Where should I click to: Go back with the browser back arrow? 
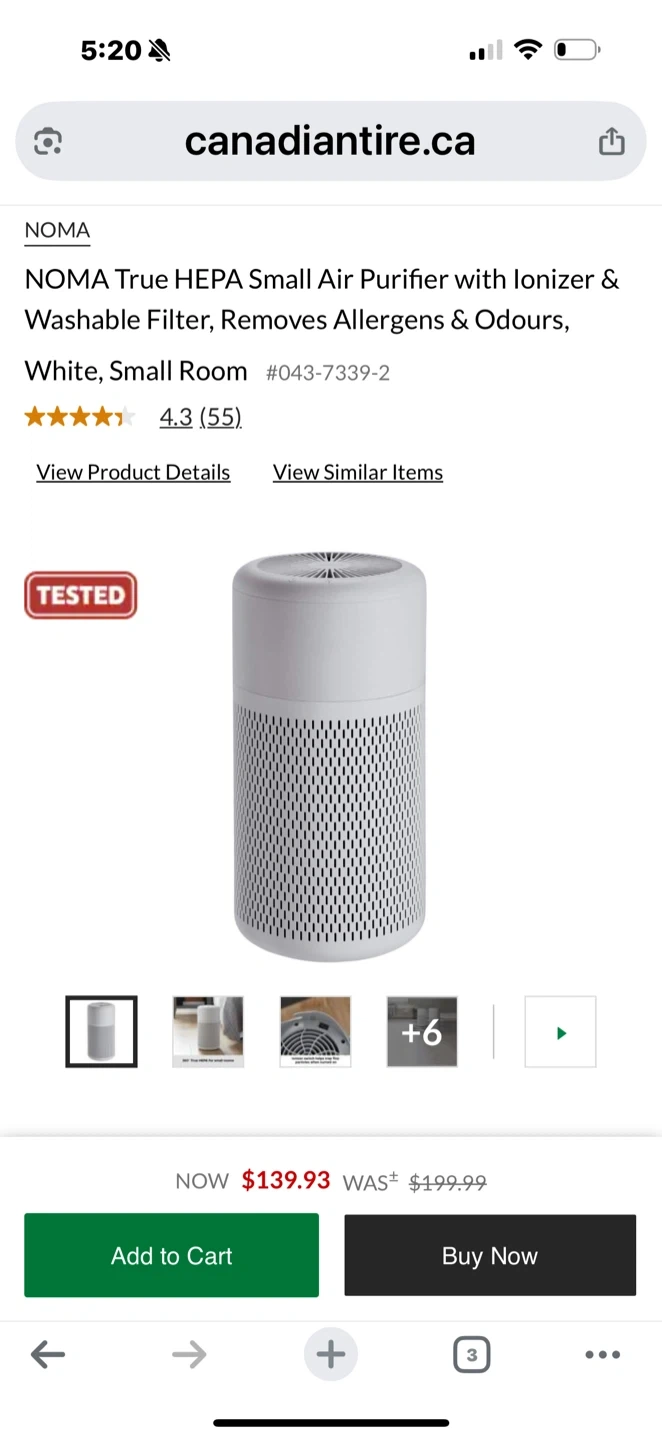pos(48,1355)
